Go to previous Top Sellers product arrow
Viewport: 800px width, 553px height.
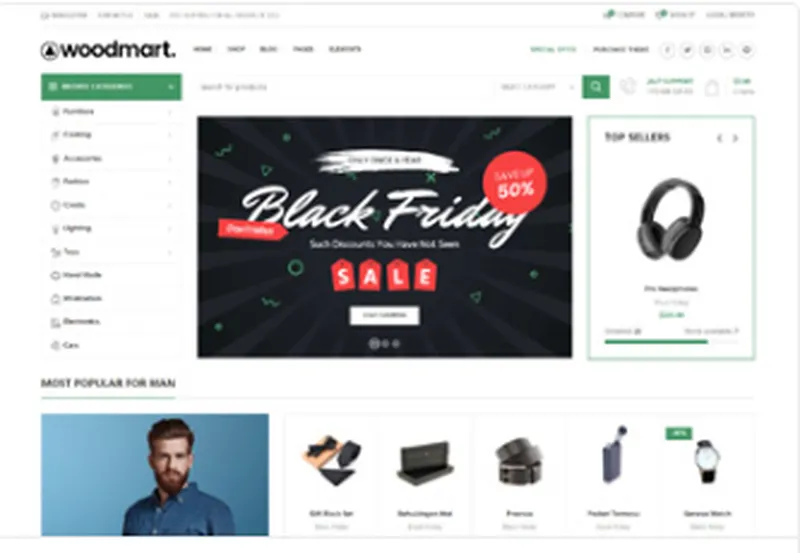719,138
